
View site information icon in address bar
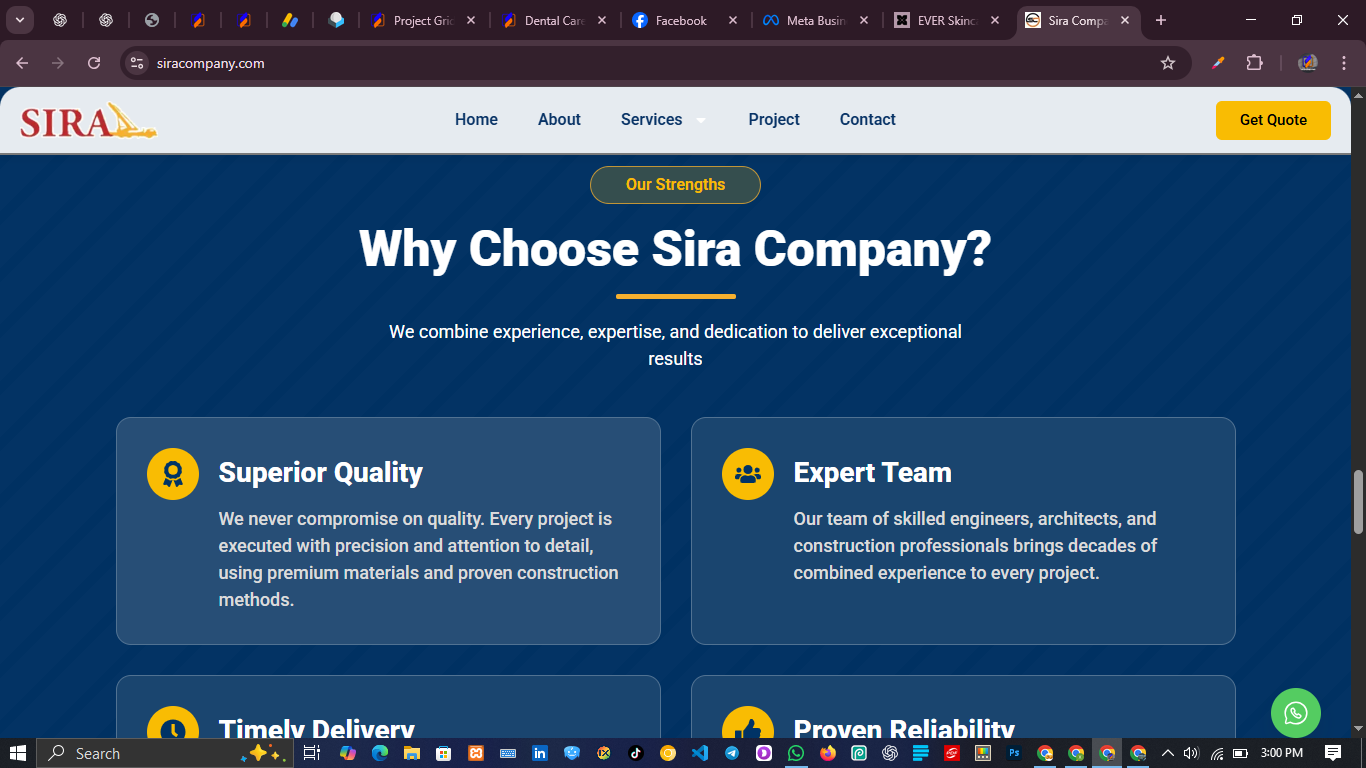pos(135,62)
